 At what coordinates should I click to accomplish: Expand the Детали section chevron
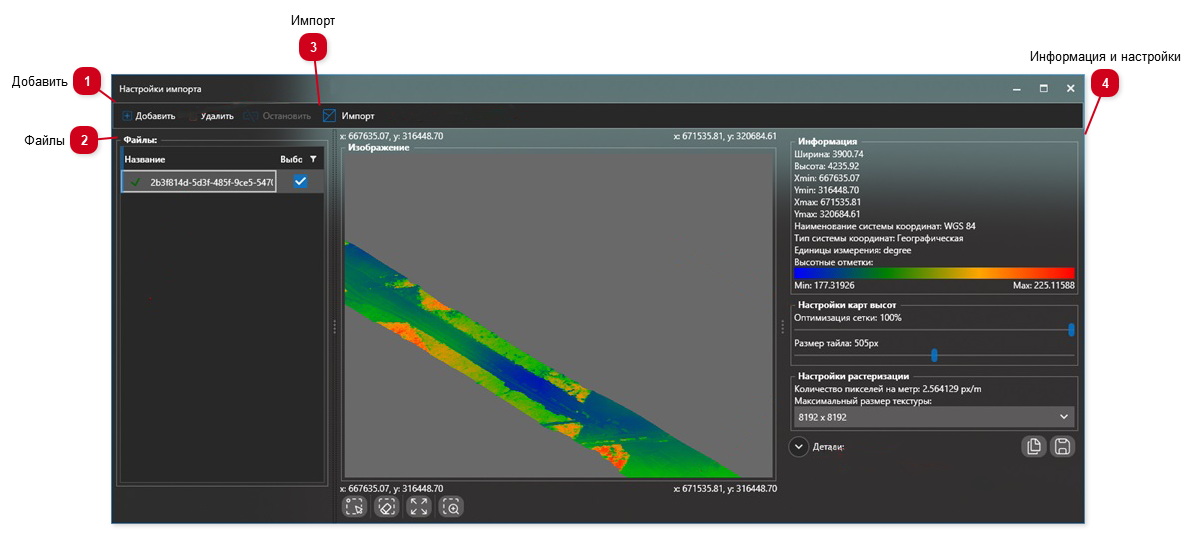pos(799,446)
